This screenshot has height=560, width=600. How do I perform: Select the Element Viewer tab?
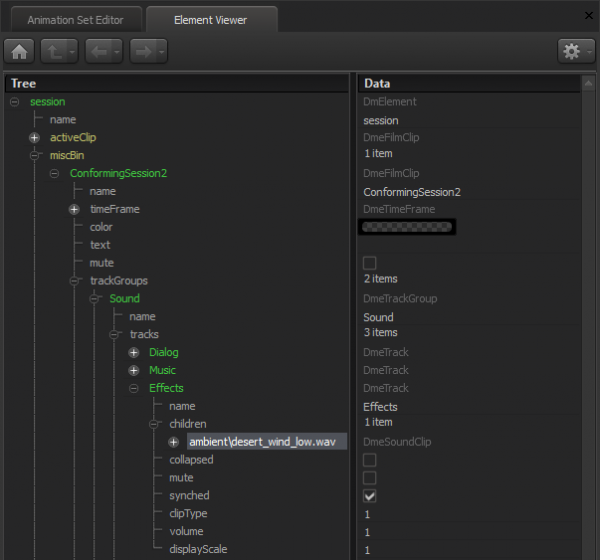[210, 19]
